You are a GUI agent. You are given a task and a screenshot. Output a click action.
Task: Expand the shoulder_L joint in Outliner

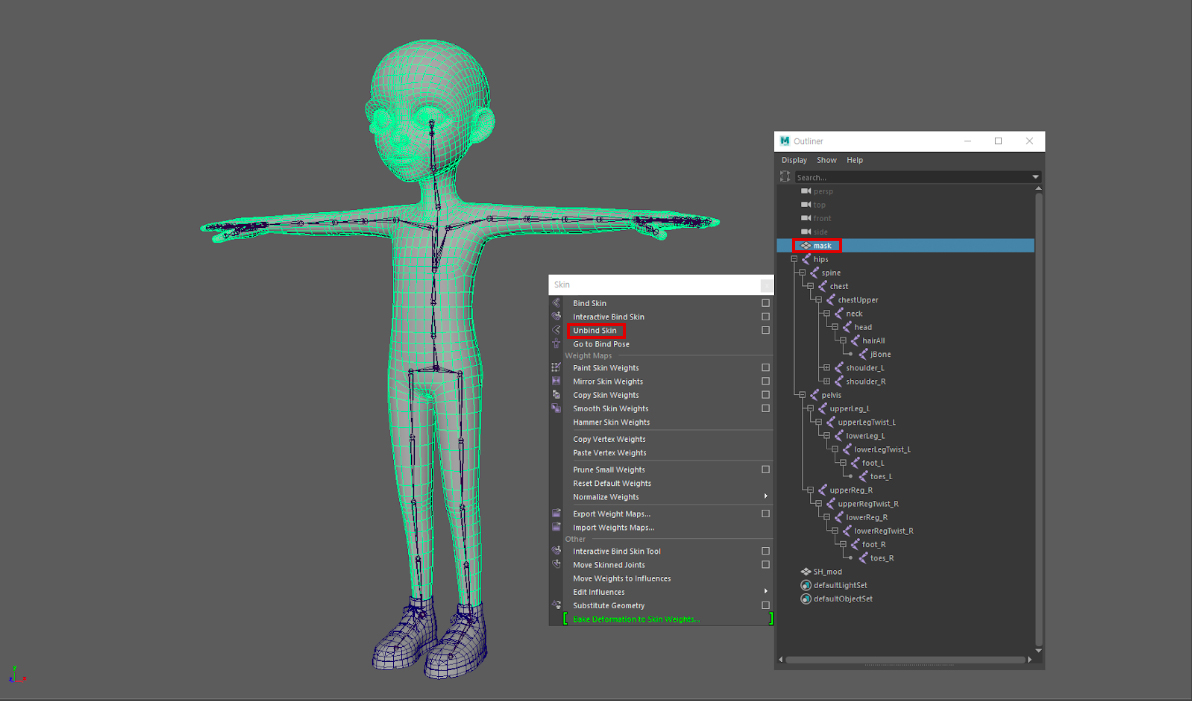[x=826, y=368]
